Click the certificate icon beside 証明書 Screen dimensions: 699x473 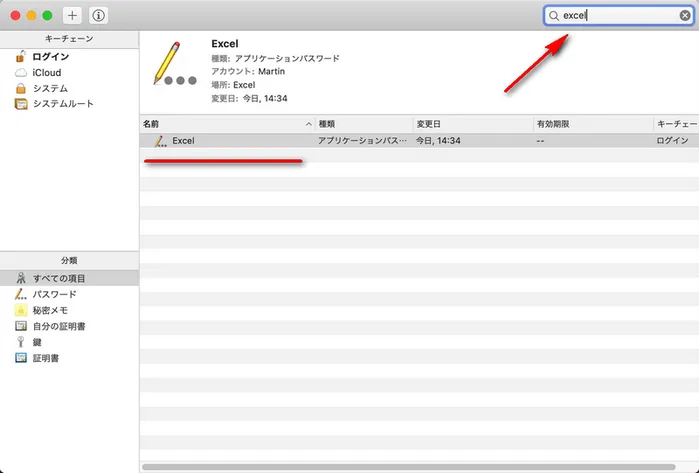(21, 358)
